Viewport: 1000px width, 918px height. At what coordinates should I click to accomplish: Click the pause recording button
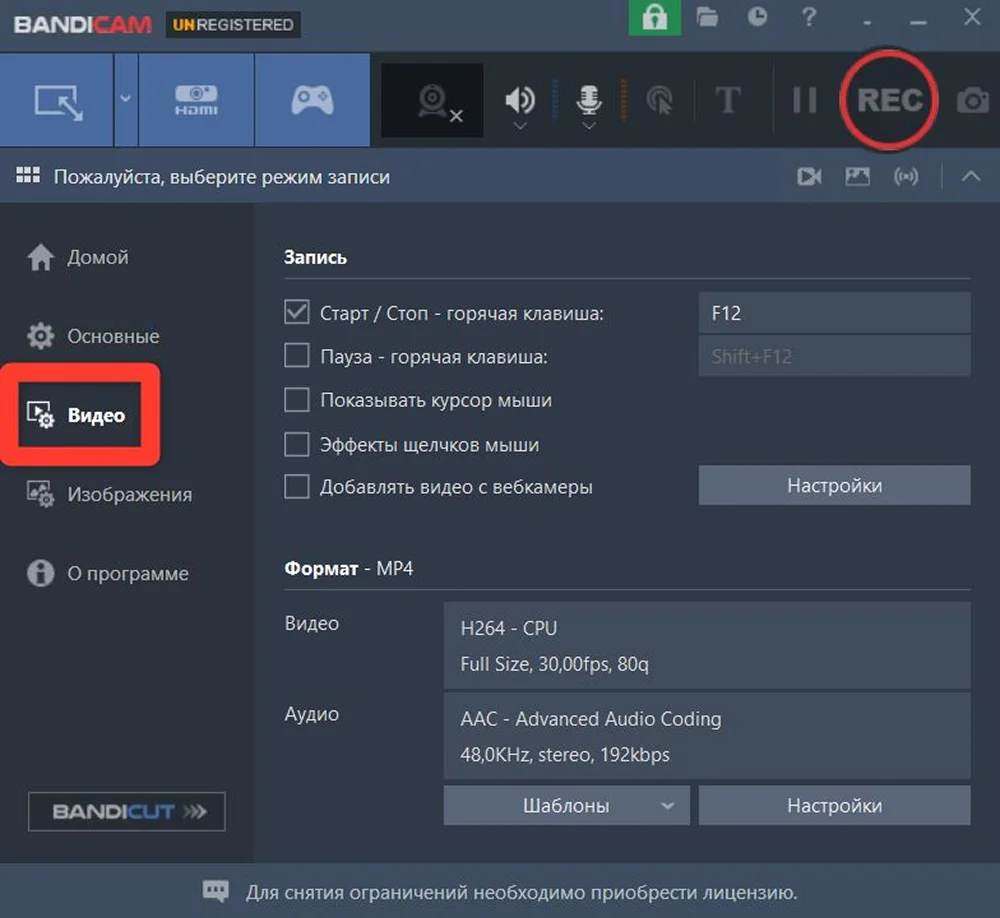pyautogui.click(x=804, y=100)
